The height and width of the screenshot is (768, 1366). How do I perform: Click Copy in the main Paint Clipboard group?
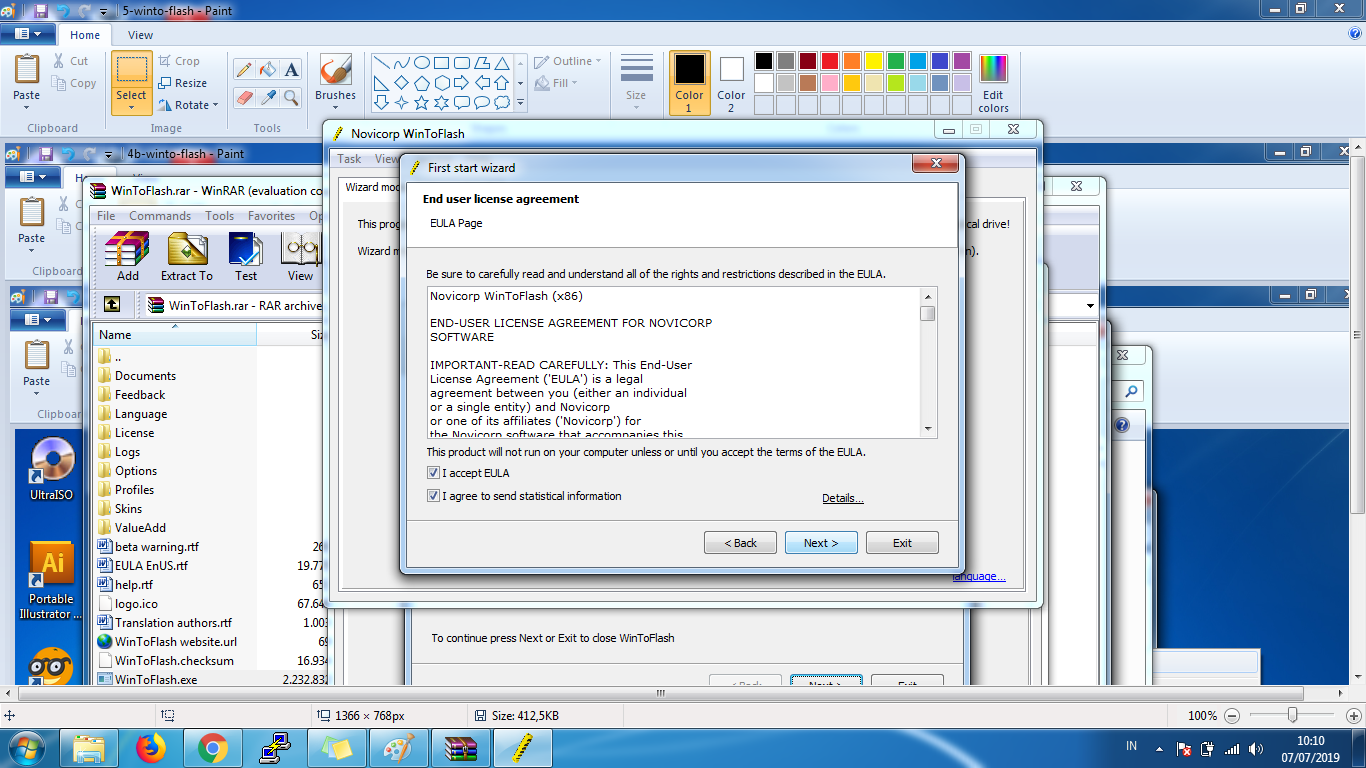point(73,83)
